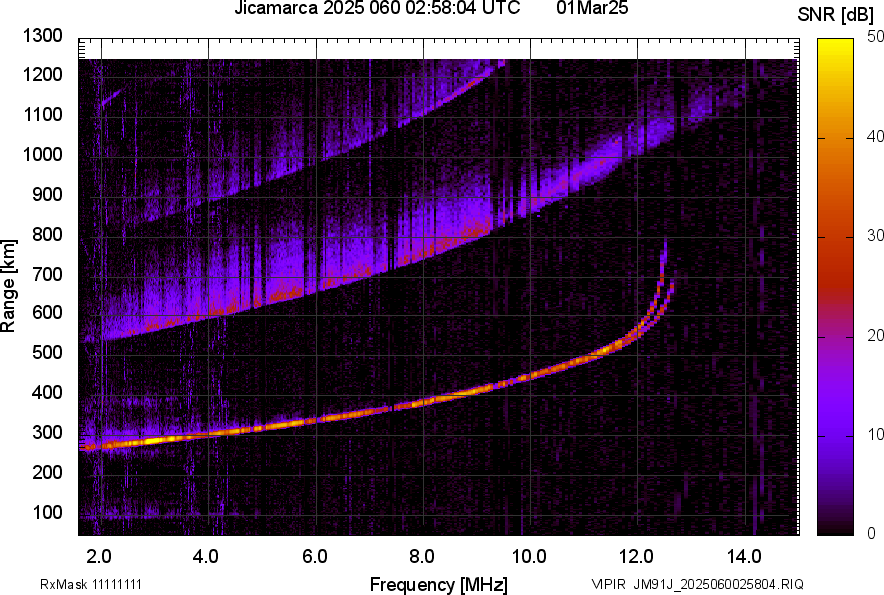Click the date label '01Mar25'
The height and width of the screenshot is (595, 884).
592,8
